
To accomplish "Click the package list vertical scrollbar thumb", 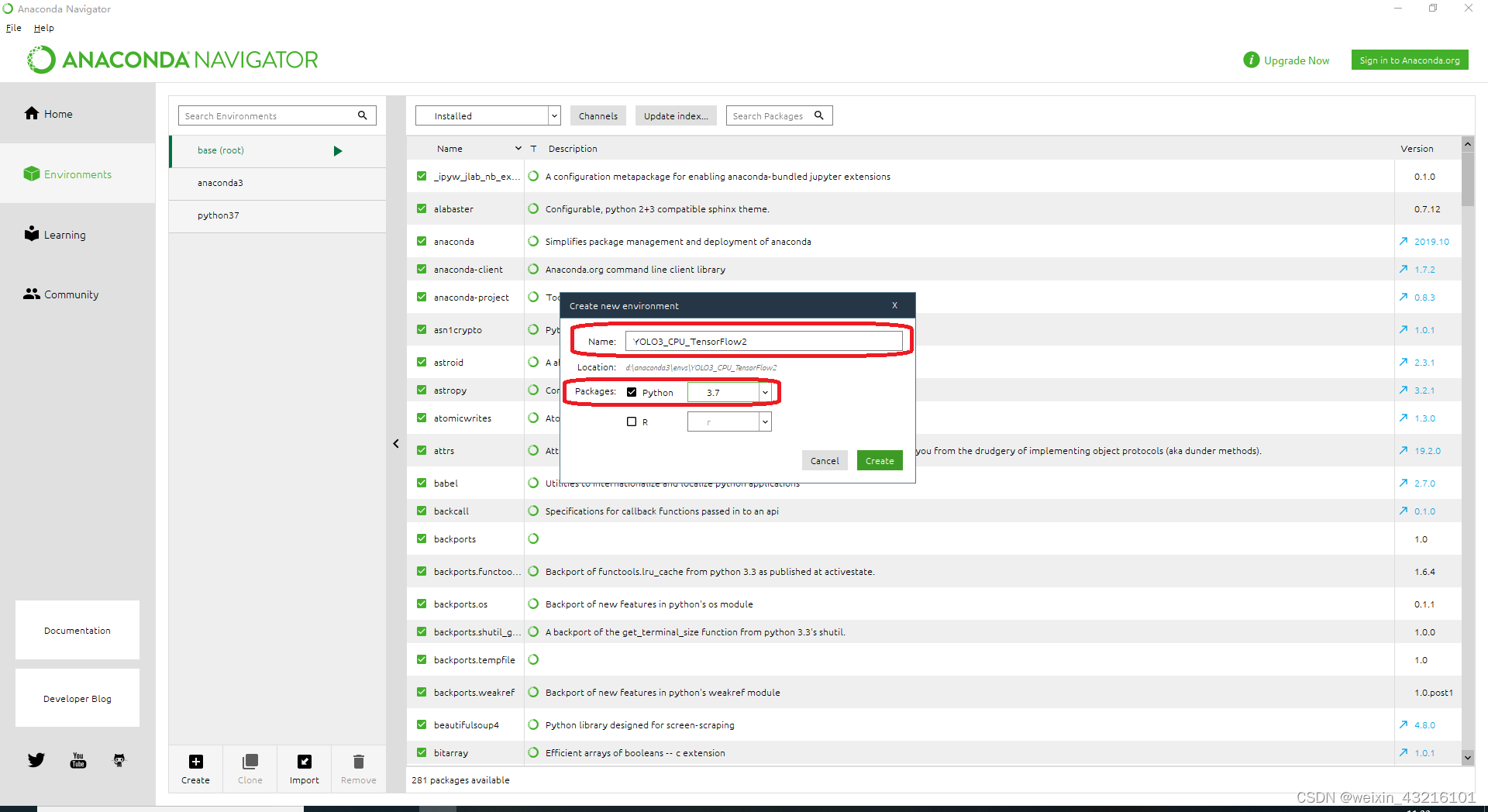I will click(1468, 179).
